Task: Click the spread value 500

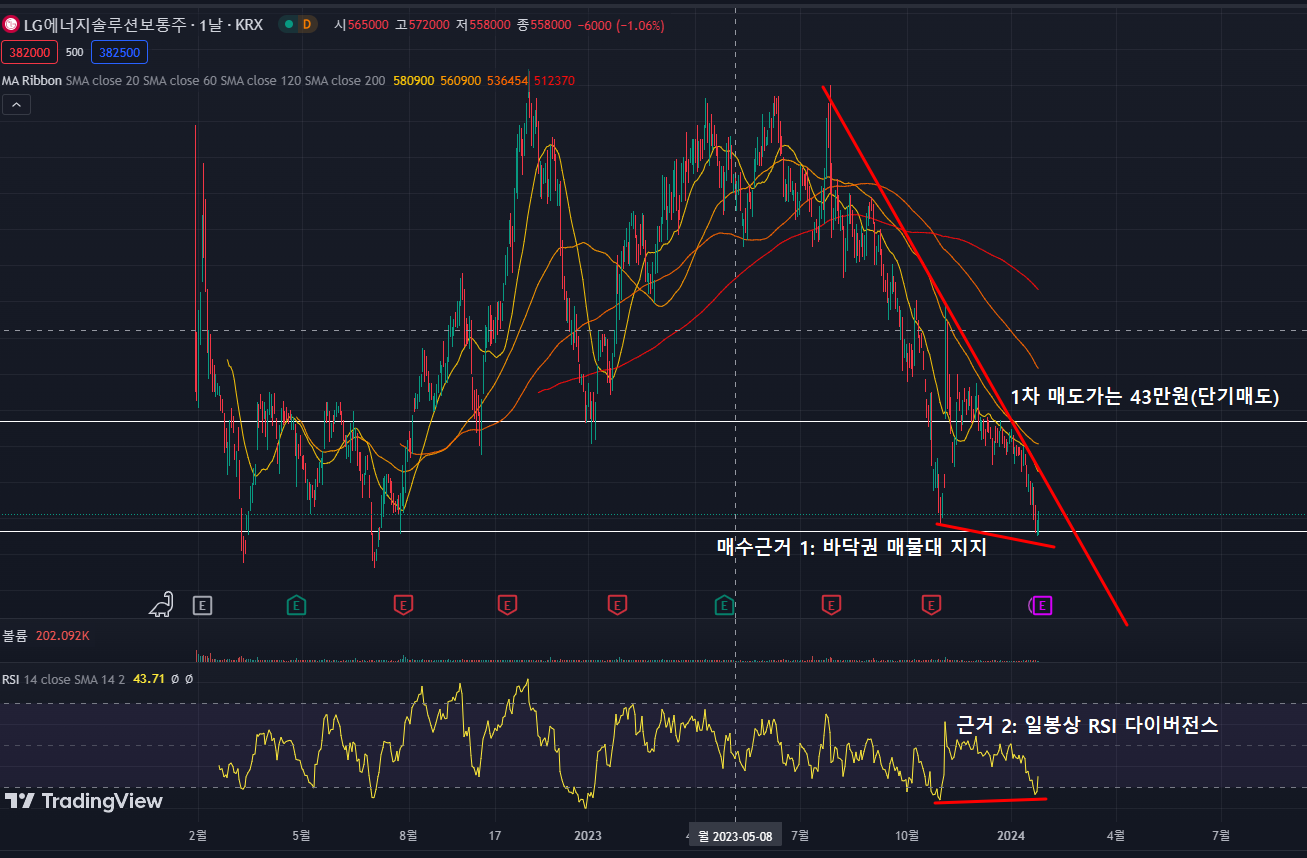Action: pos(75,52)
